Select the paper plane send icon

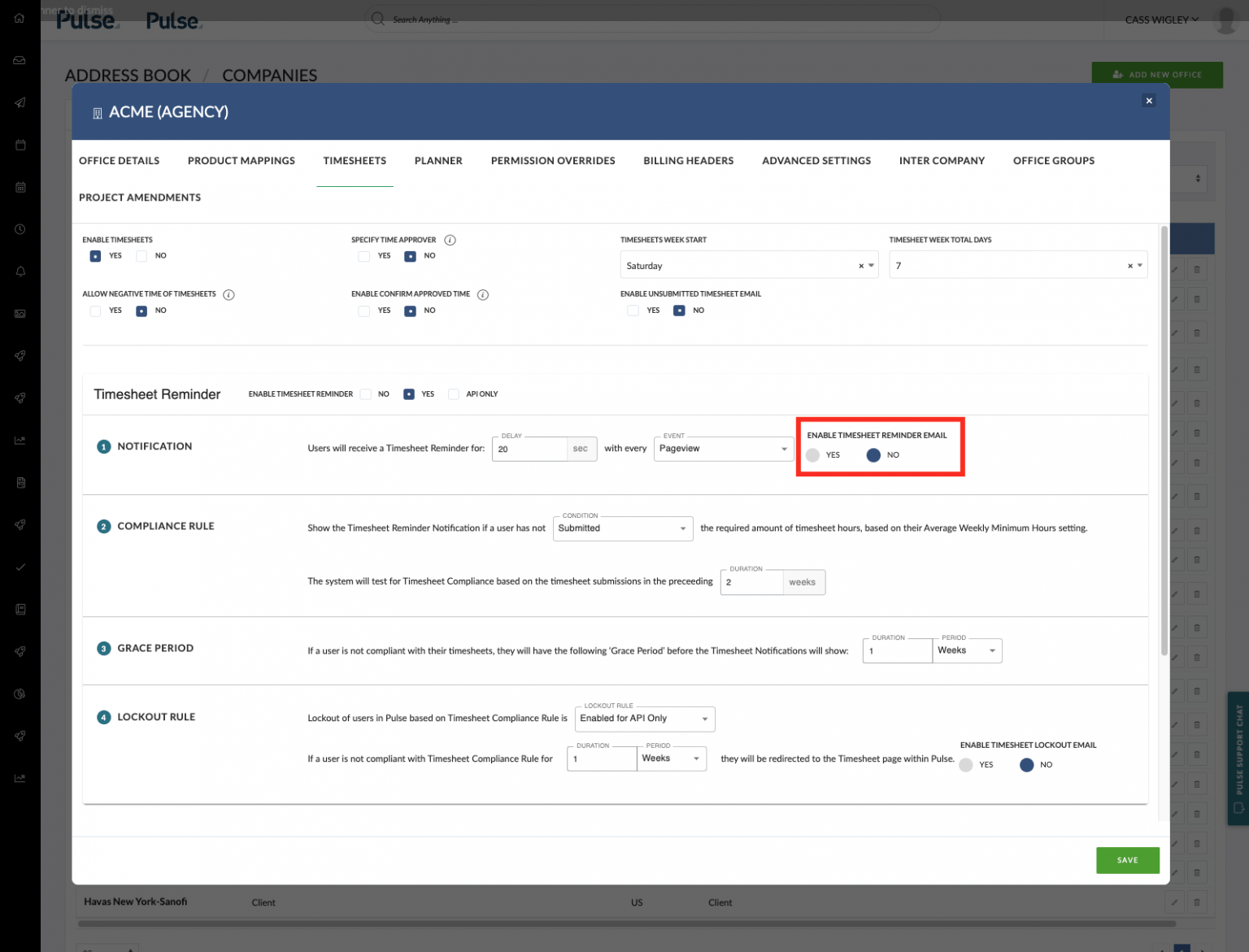(x=19, y=102)
